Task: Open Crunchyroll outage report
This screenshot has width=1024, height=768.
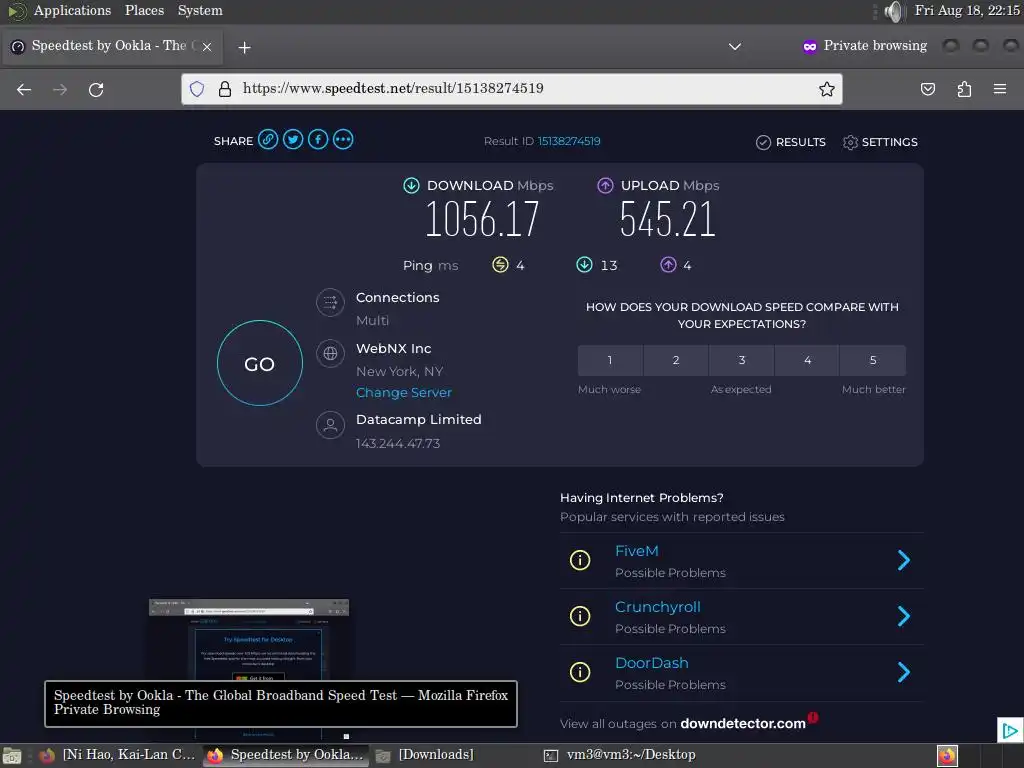Action: pyautogui.click(x=658, y=607)
